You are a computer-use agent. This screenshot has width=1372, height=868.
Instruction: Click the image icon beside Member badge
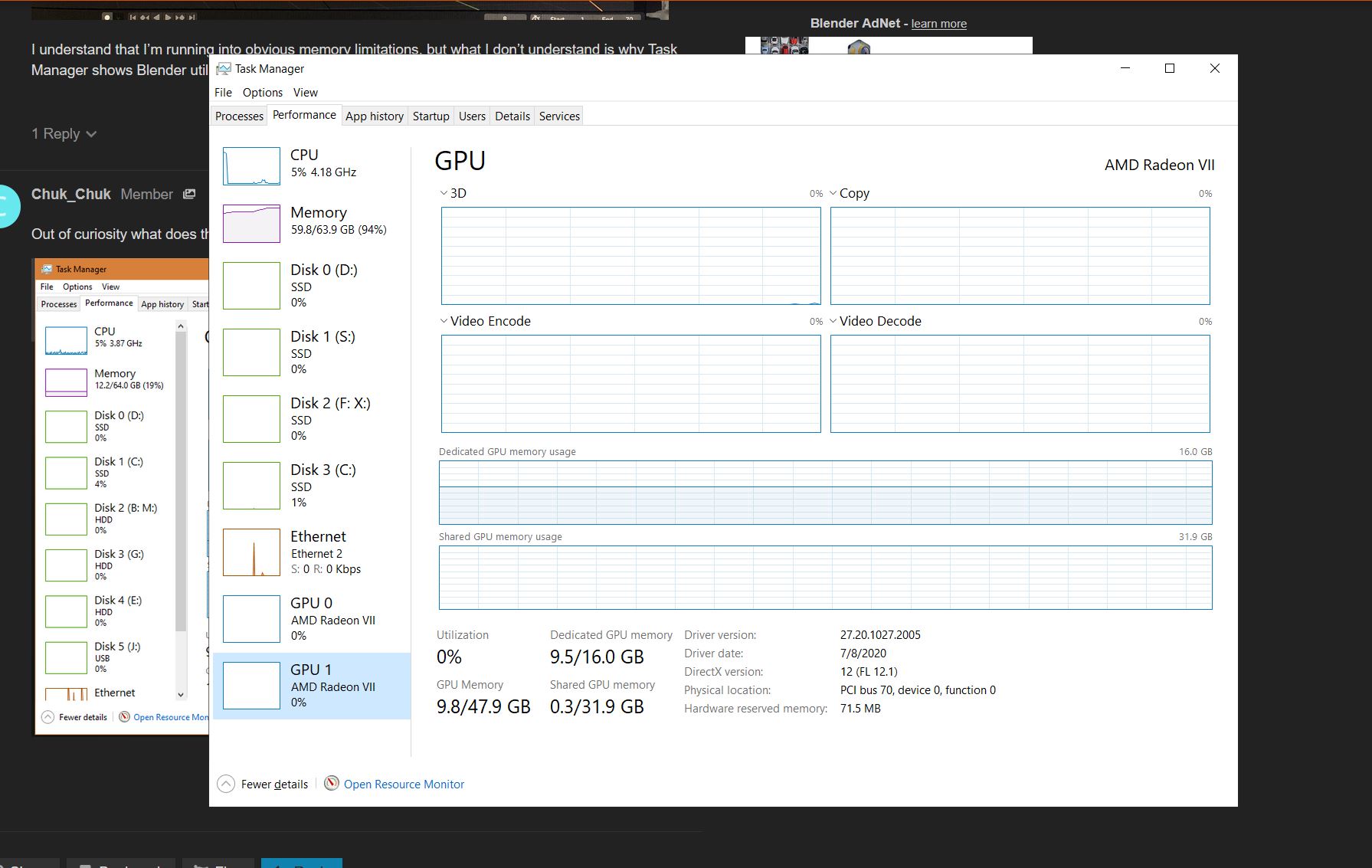(x=189, y=195)
